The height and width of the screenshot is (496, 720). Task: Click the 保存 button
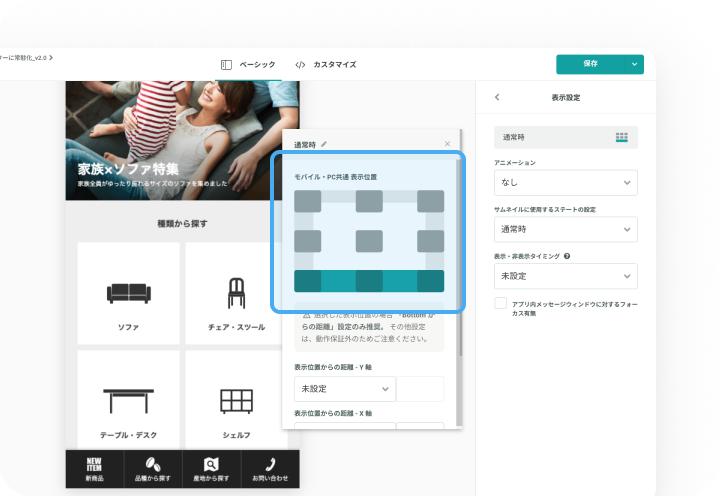pyautogui.click(x=591, y=64)
